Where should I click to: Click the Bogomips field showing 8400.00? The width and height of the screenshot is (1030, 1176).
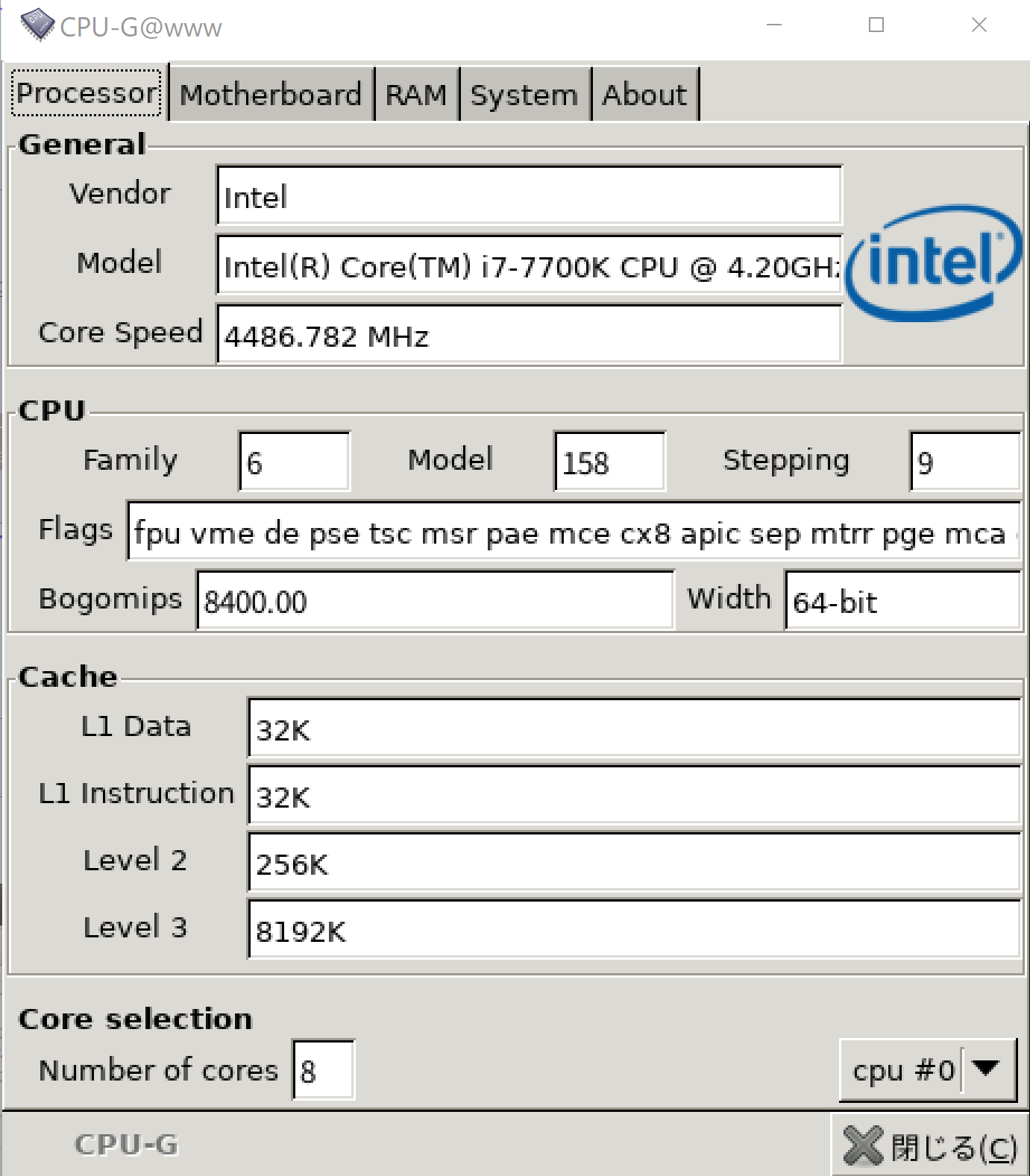(x=435, y=600)
